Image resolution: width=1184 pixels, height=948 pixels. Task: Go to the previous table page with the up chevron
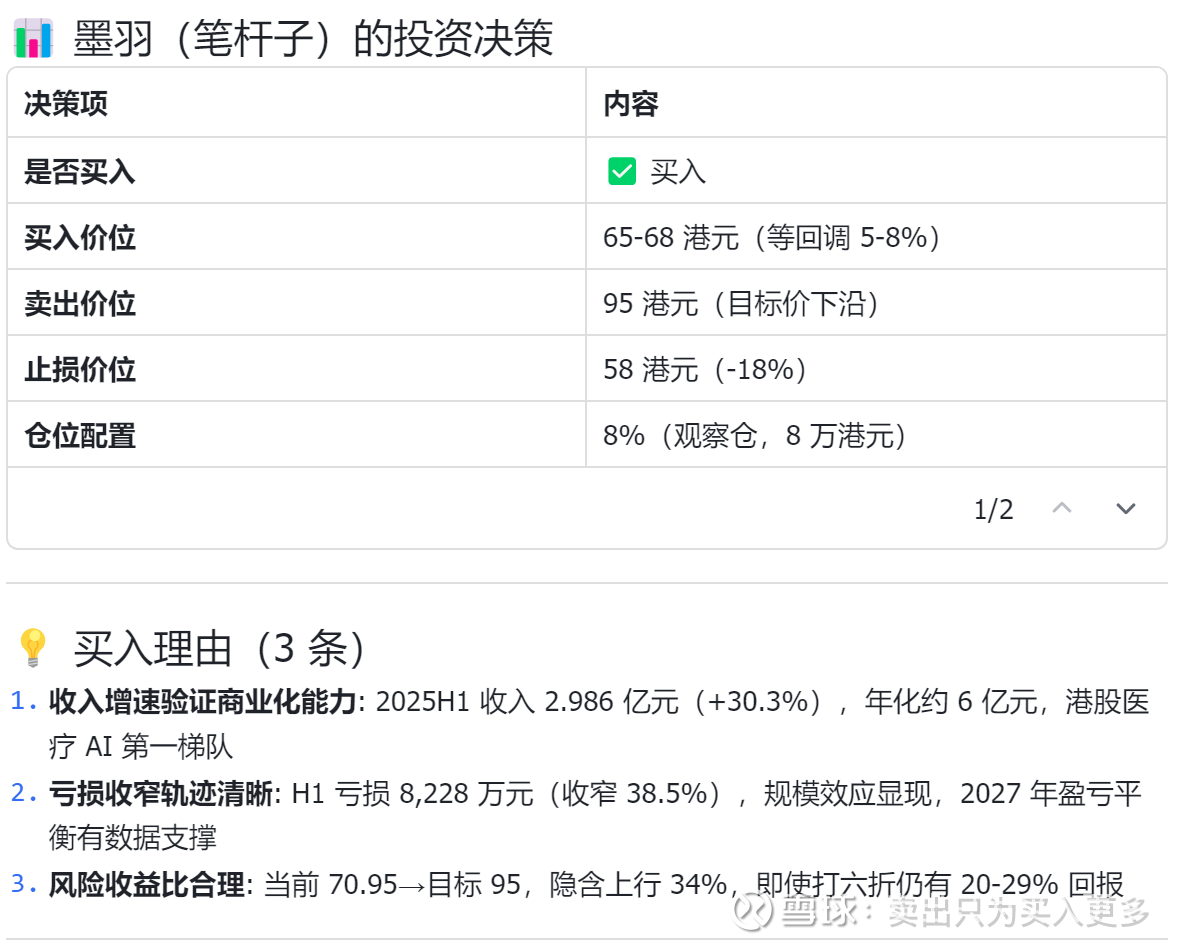click(x=1062, y=509)
